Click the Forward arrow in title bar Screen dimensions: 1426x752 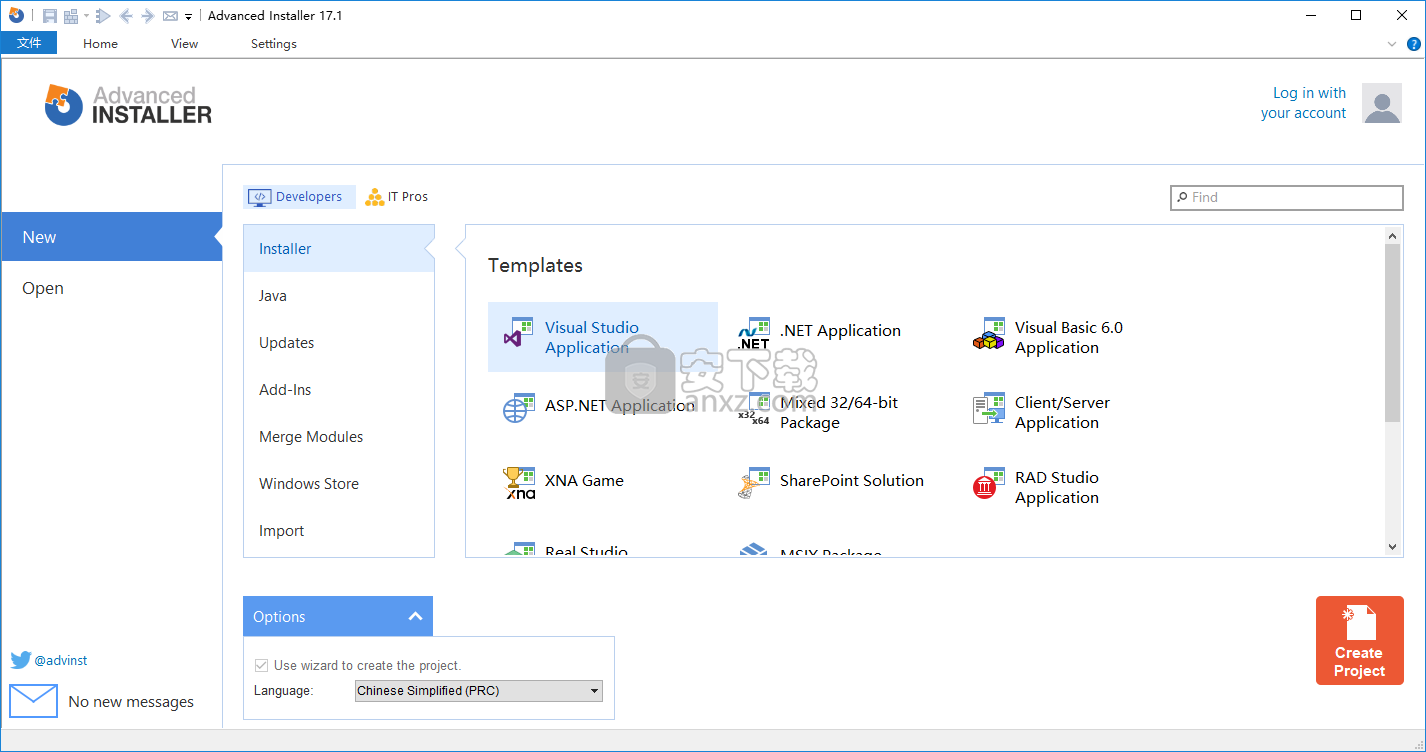click(x=147, y=15)
